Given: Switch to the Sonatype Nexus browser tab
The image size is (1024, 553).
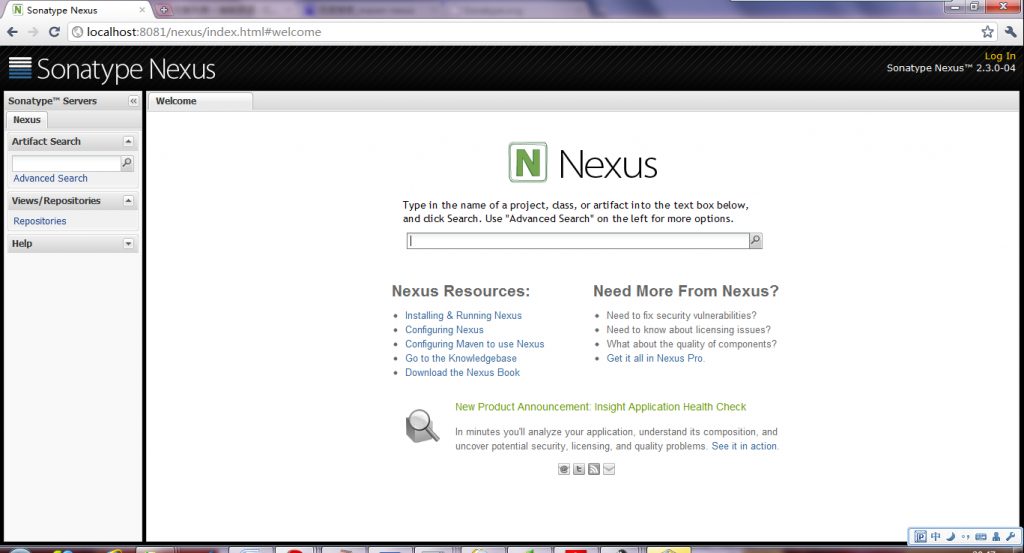Looking at the screenshot, I should coord(78,10).
